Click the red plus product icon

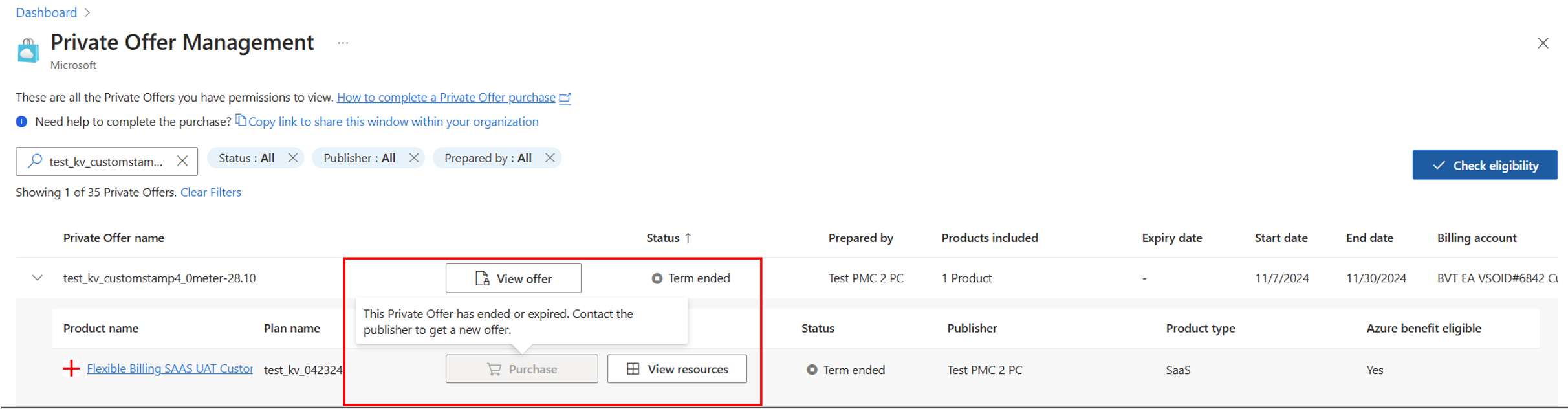pyautogui.click(x=71, y=369)
